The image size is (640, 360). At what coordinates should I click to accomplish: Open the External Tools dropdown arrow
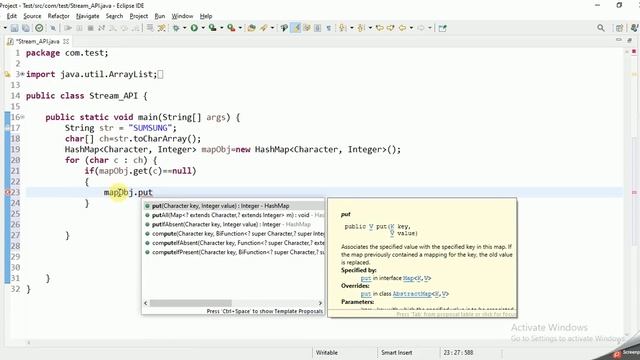coord(240,28)
